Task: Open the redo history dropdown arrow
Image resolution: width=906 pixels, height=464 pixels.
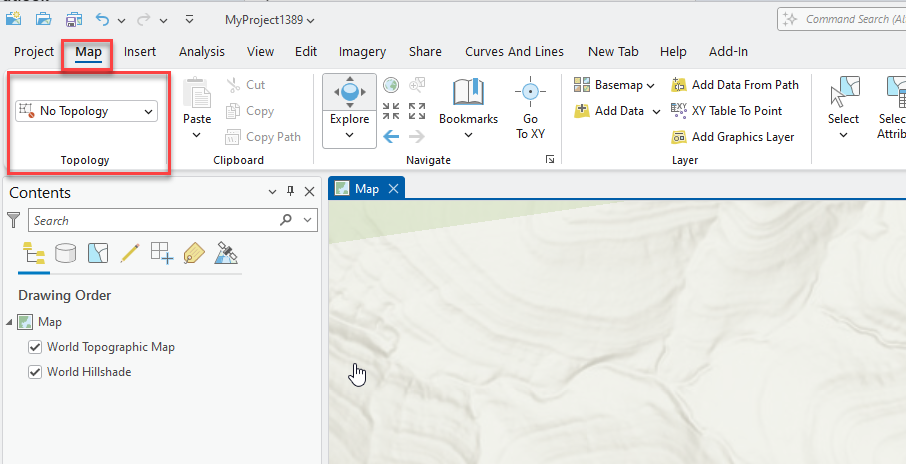Action: pos(164,20)
